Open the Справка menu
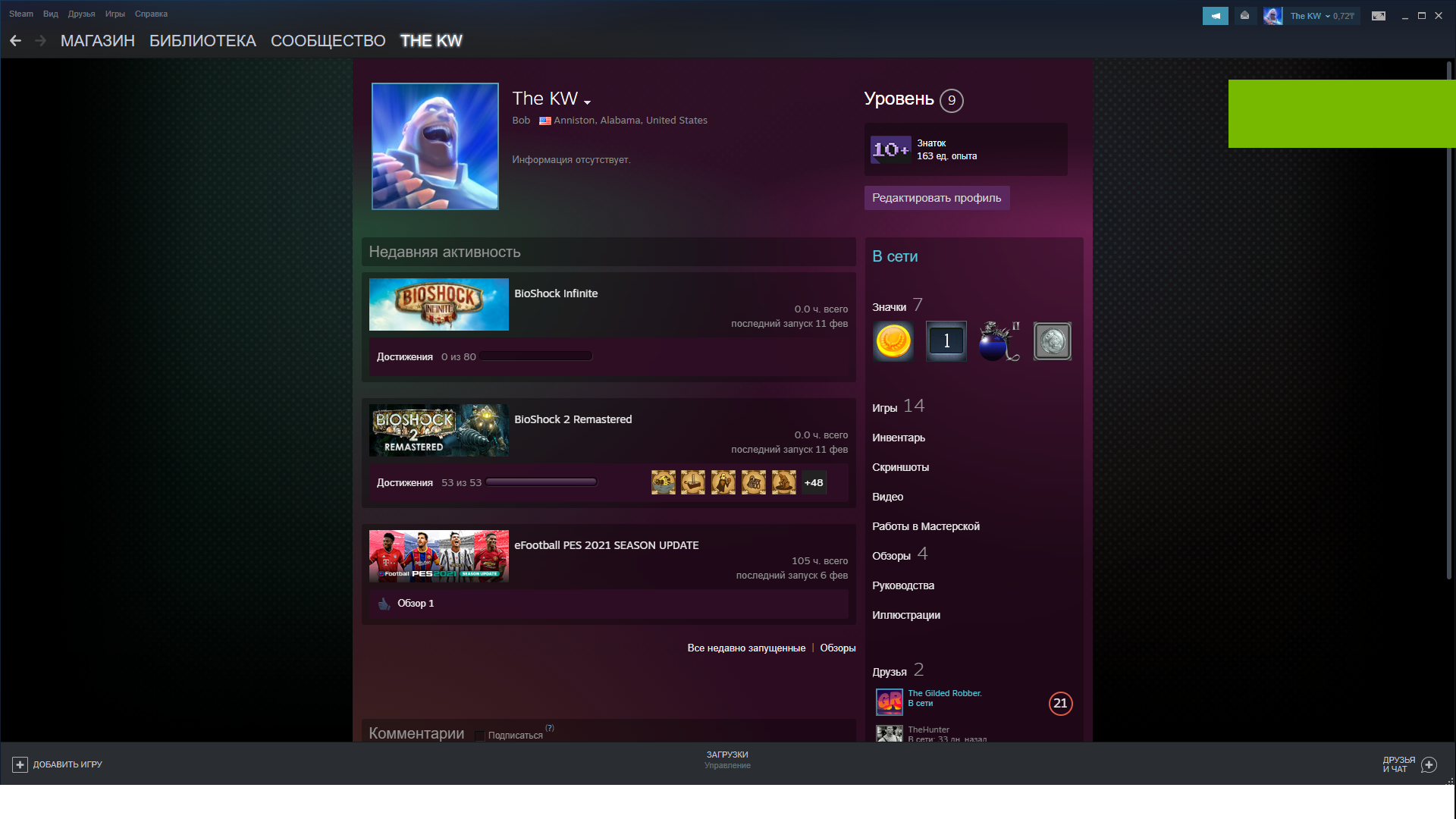 point(151,14)
